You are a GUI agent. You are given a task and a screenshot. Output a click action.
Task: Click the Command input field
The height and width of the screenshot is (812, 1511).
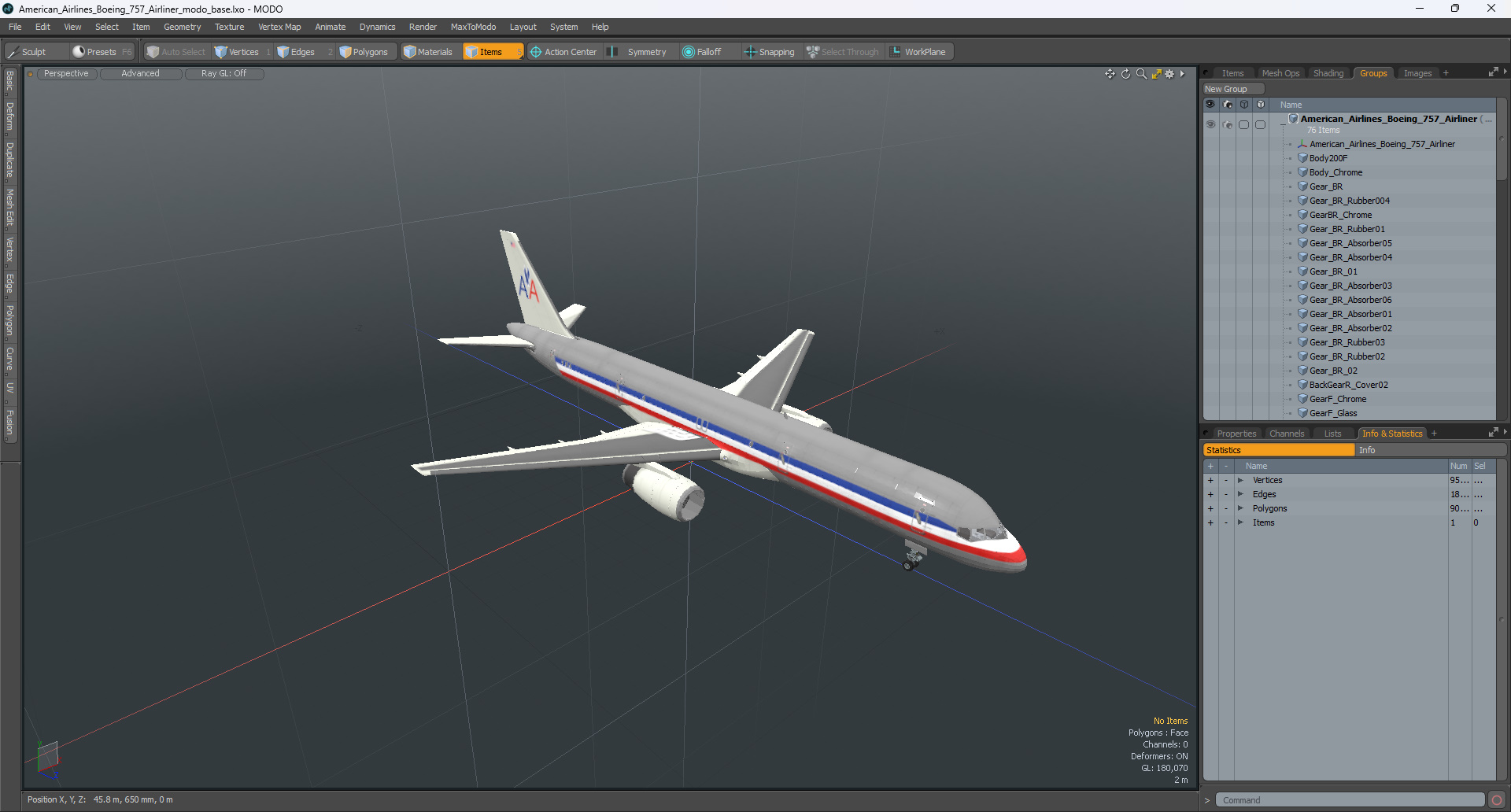(x=1350, y=800)
